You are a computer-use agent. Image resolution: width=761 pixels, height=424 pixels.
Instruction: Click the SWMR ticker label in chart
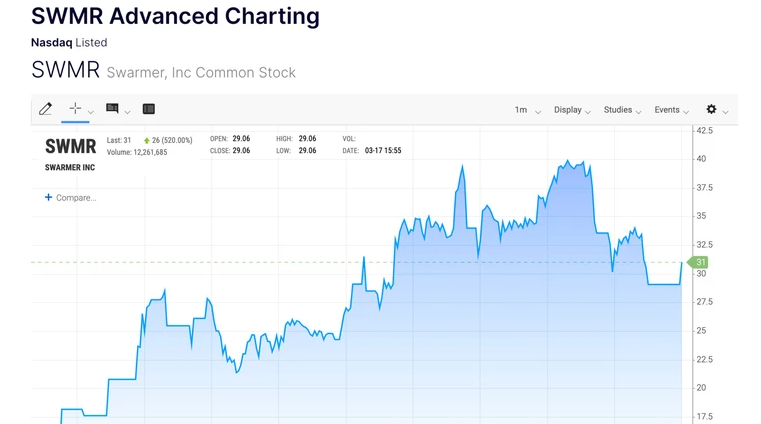(70, 147)
